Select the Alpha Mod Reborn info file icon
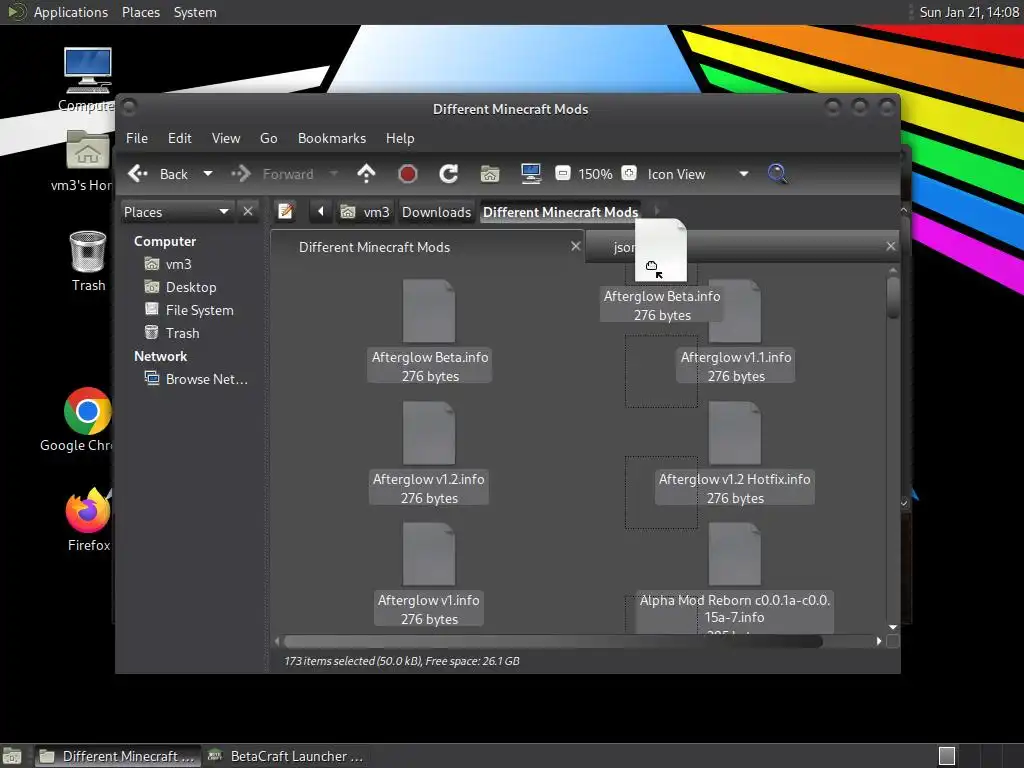The height and width of the screenshot is (768, 1024). (735, 554)
